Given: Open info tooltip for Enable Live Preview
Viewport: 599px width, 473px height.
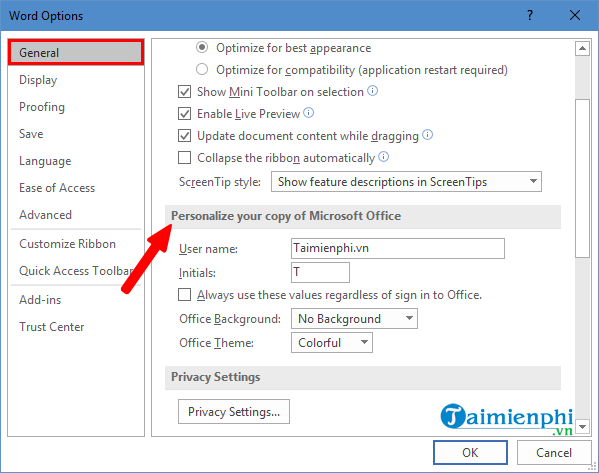Looking at the screenshot, I should pyautogui.click(x=308, y=113).
